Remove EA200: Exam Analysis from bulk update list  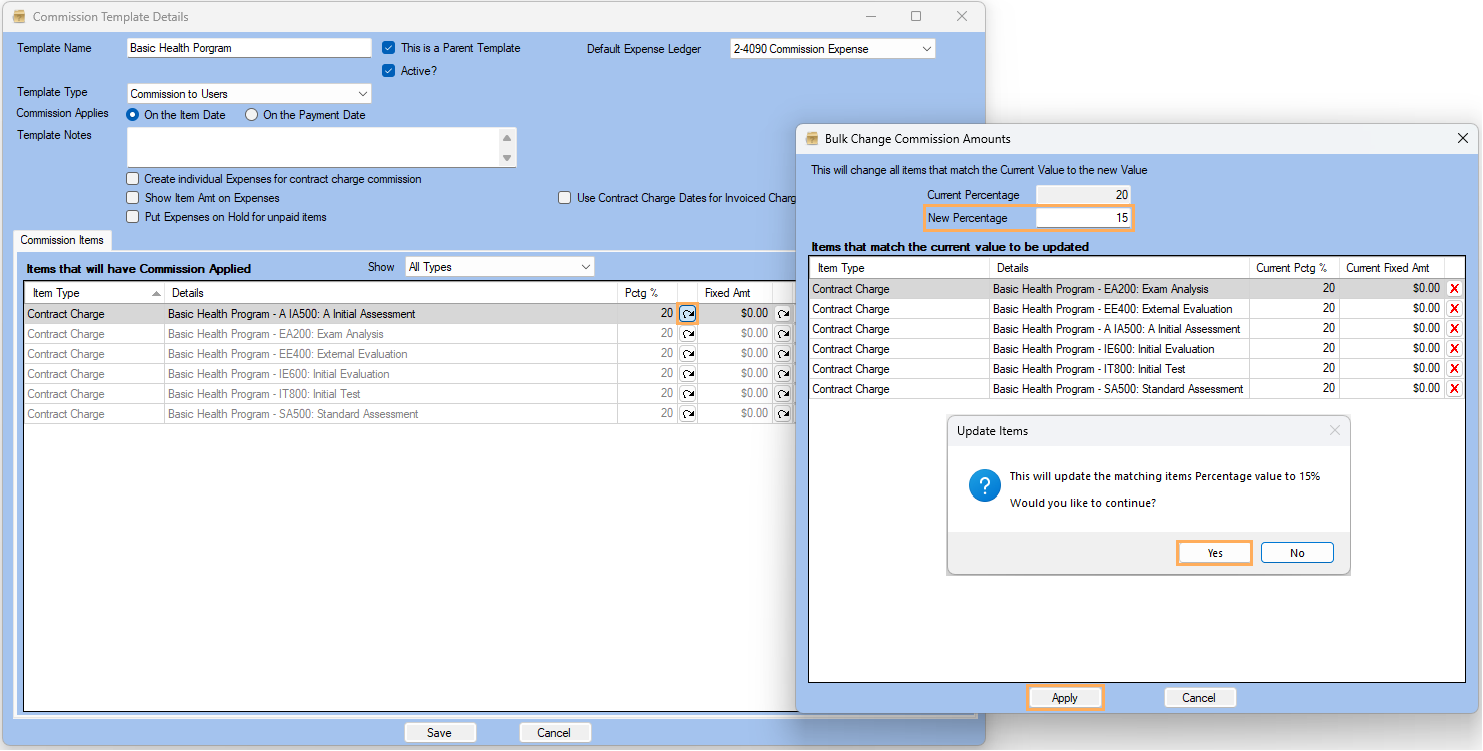click(x=1454, y=289)
